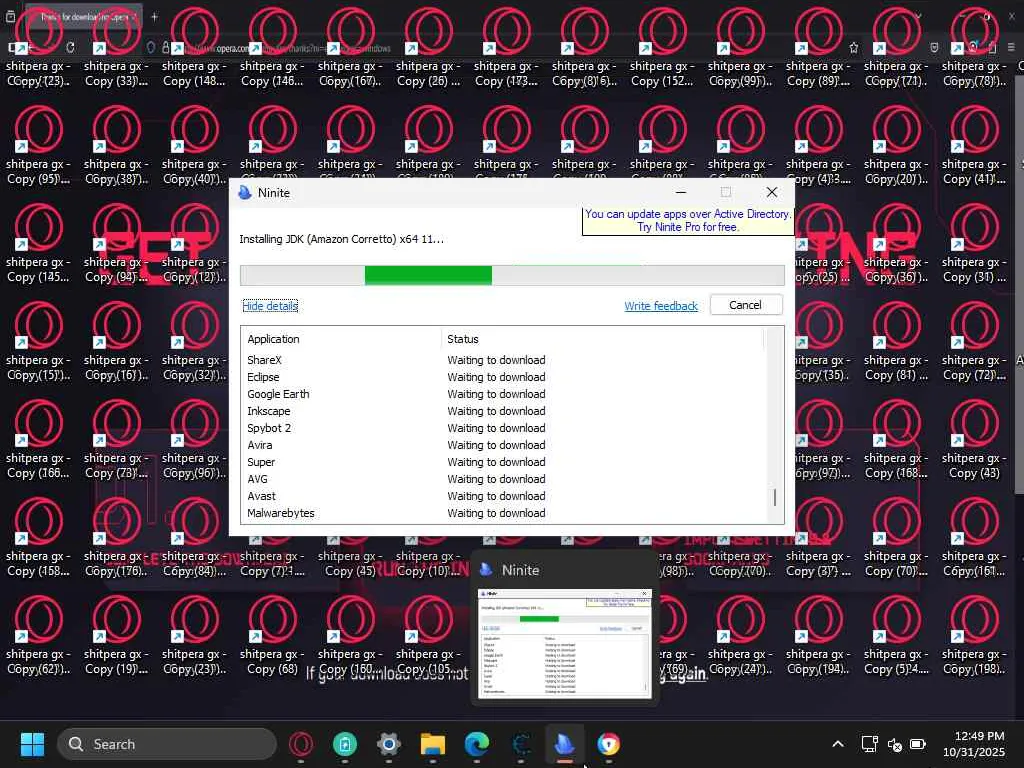Select shitpera gx - Copy (148) shortcut

click(194, 47)
